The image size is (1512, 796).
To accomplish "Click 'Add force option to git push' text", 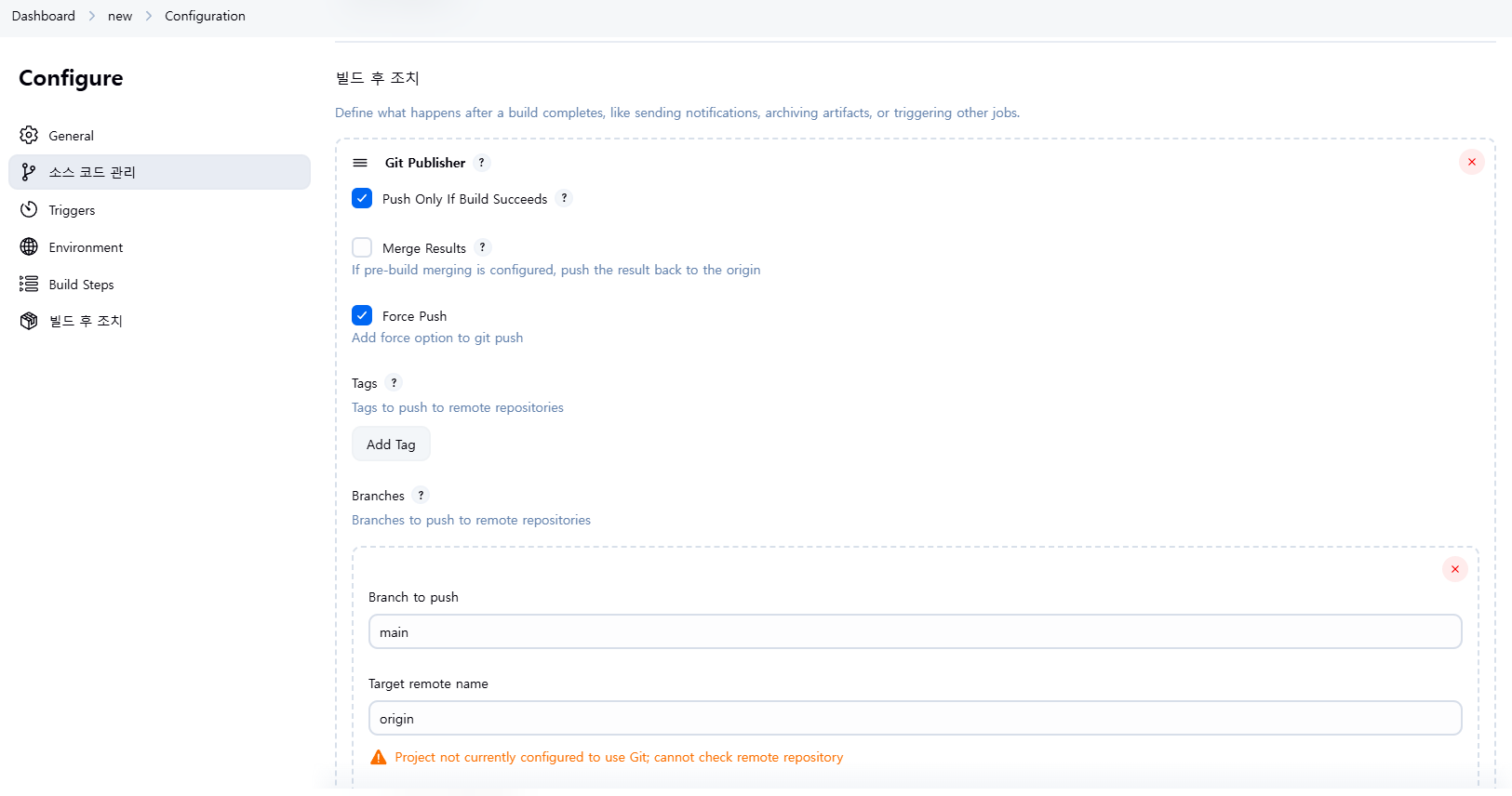I will tap(437, 338).
